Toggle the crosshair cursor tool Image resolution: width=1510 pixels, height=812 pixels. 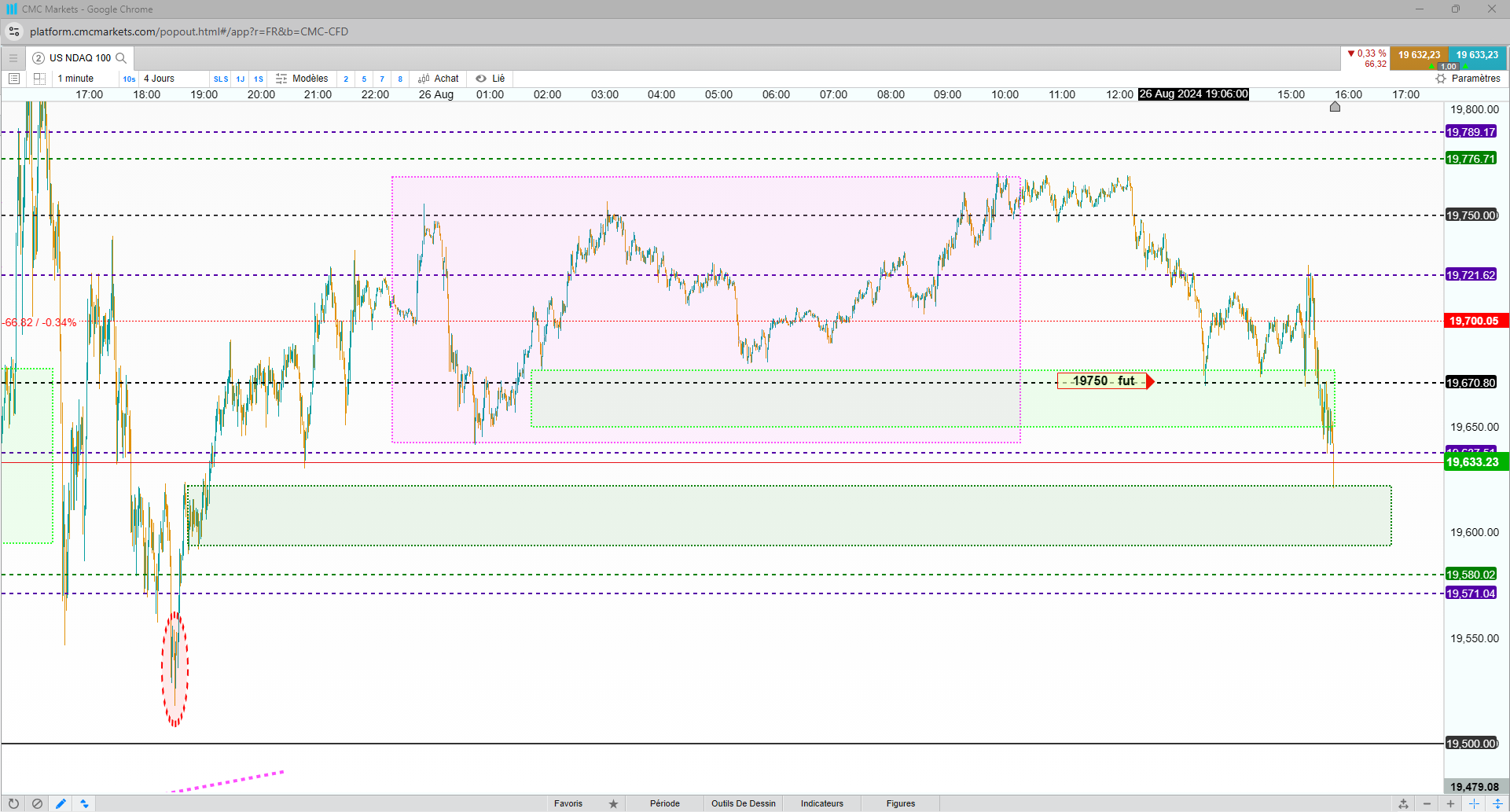pyautogui.click(x=1475, y=803)
